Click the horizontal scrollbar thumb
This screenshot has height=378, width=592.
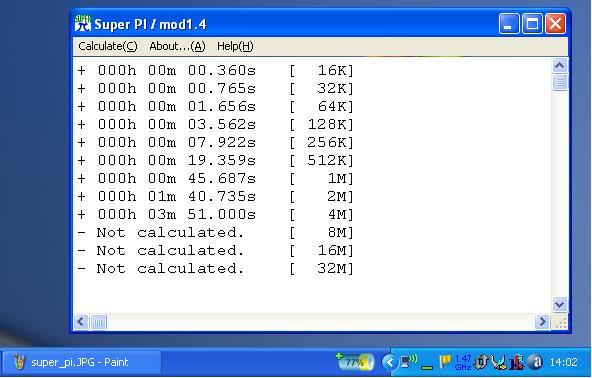99,322
